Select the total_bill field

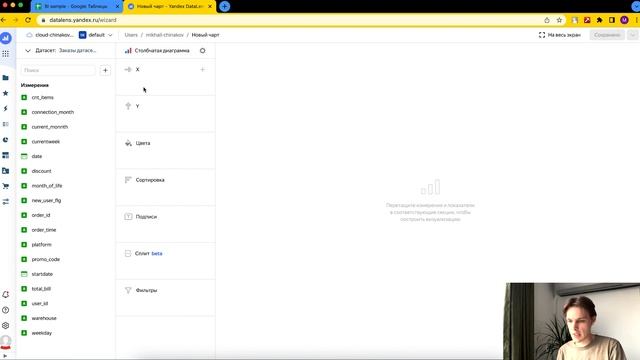point(41,289)
